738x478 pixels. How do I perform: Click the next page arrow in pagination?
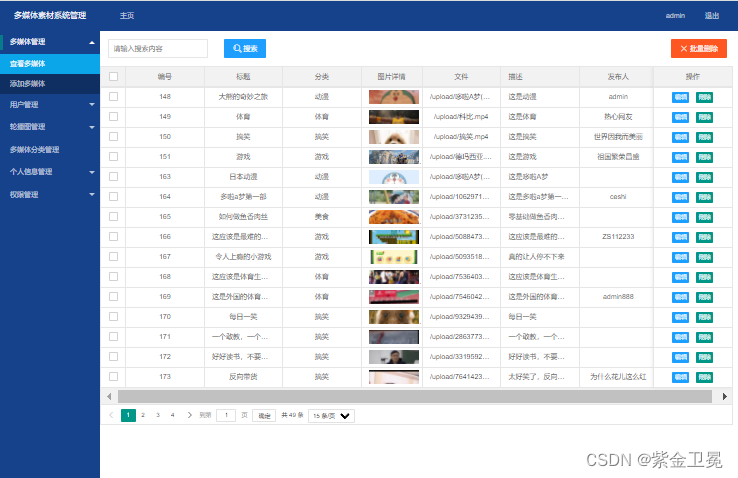pyautogui.click(x=189, y=415)
